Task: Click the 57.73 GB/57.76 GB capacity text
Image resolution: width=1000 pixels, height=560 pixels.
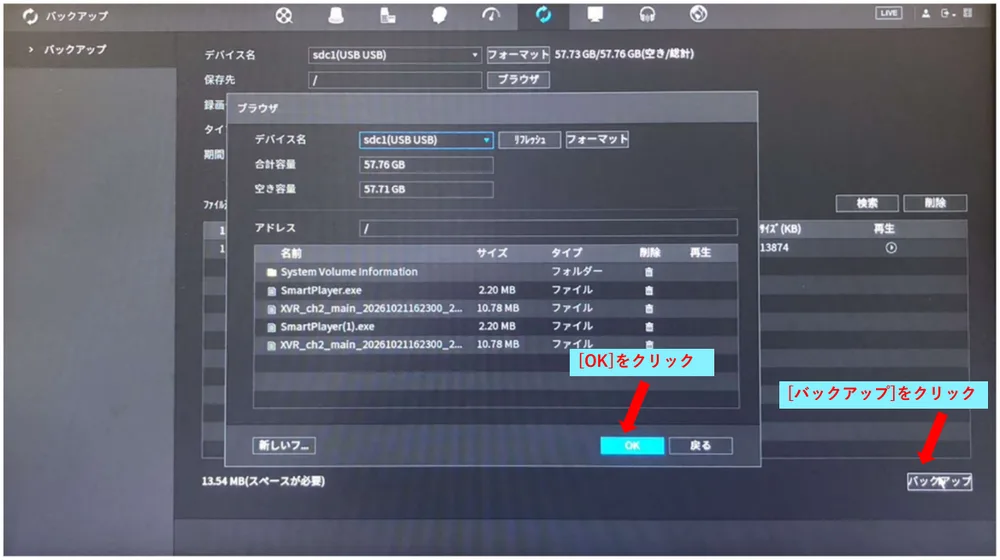Action: point(624,54)
